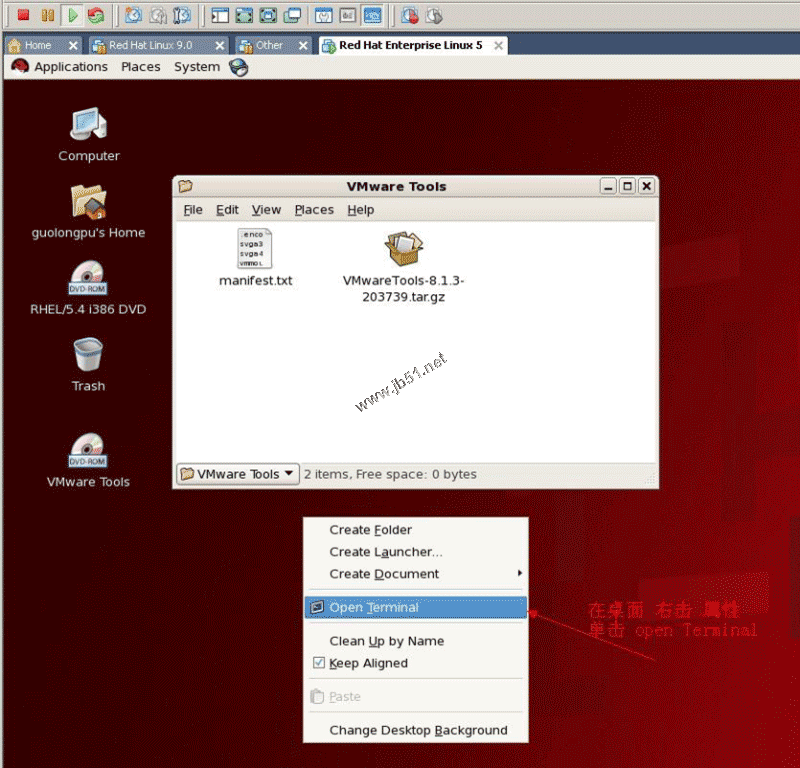This screenshot has height=768, width=800.
Task: Open the Help menu in VMware Tools window
Action: coord(361,210)
